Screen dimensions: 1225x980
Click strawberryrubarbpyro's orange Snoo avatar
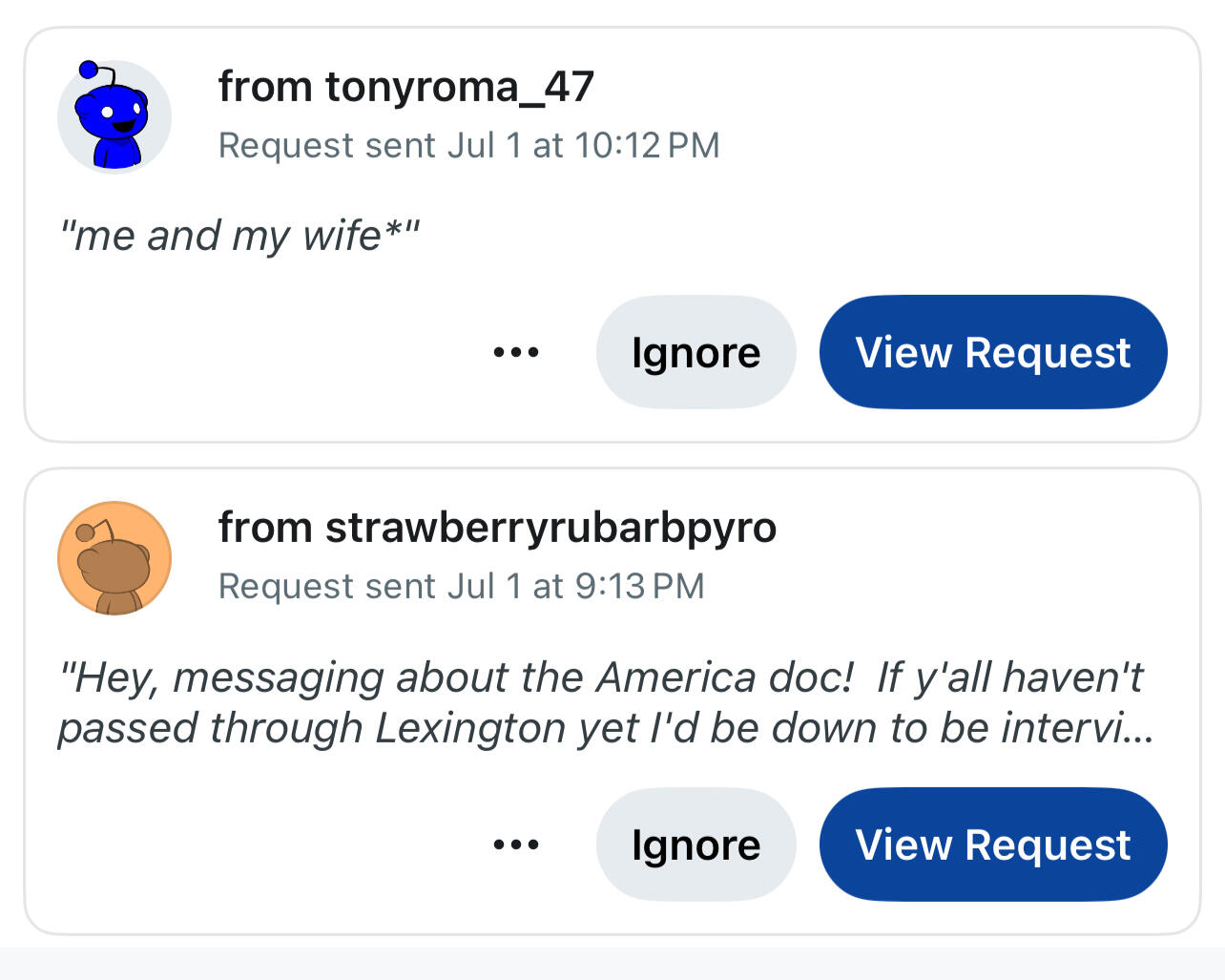point(114,557)
